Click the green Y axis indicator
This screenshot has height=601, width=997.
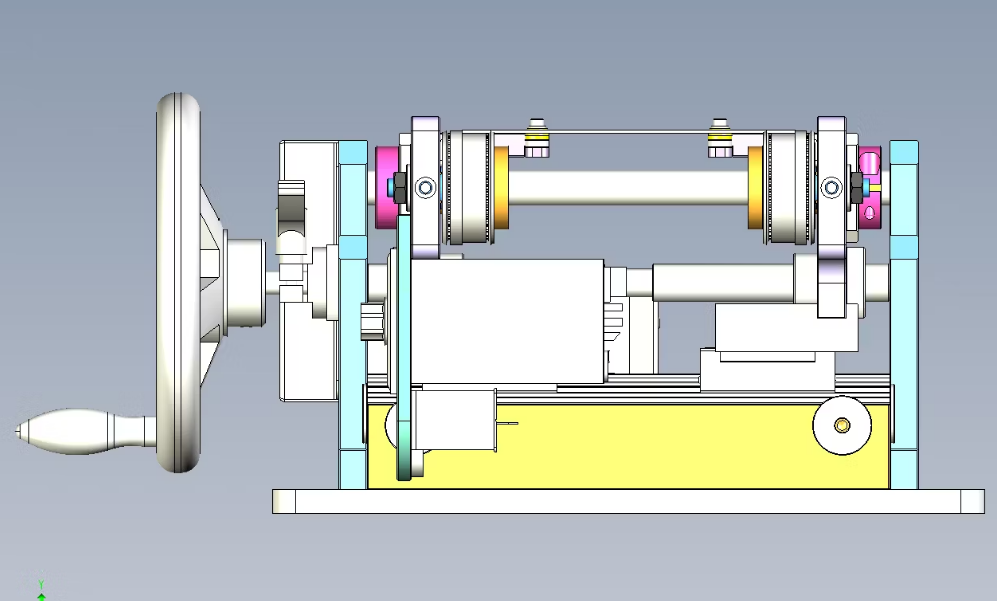41,590
